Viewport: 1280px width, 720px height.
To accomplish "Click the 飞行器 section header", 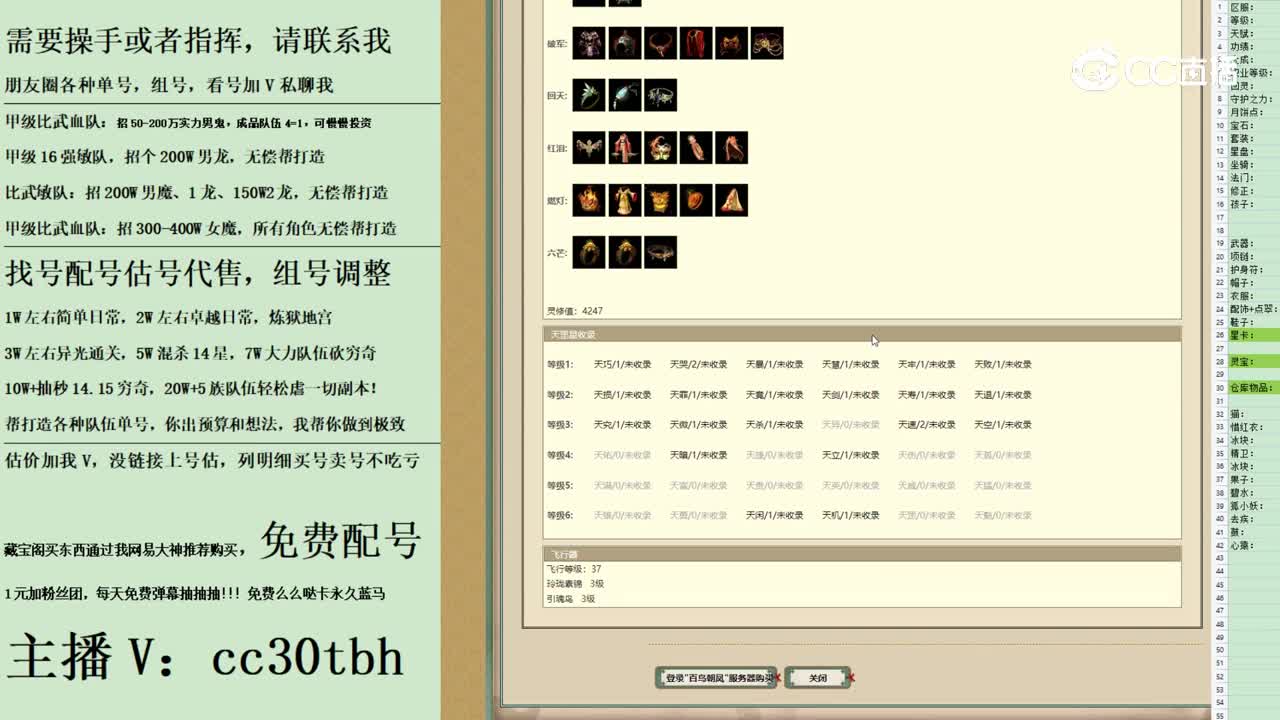I will click(x=862, y=554).
